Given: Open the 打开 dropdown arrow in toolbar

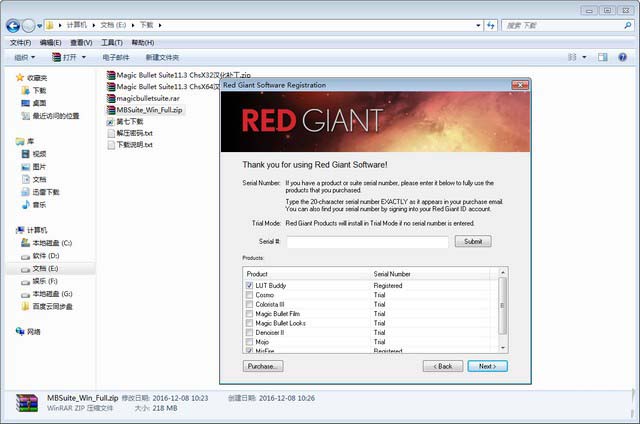Looking at the screenshot, I should click(84, 57).
